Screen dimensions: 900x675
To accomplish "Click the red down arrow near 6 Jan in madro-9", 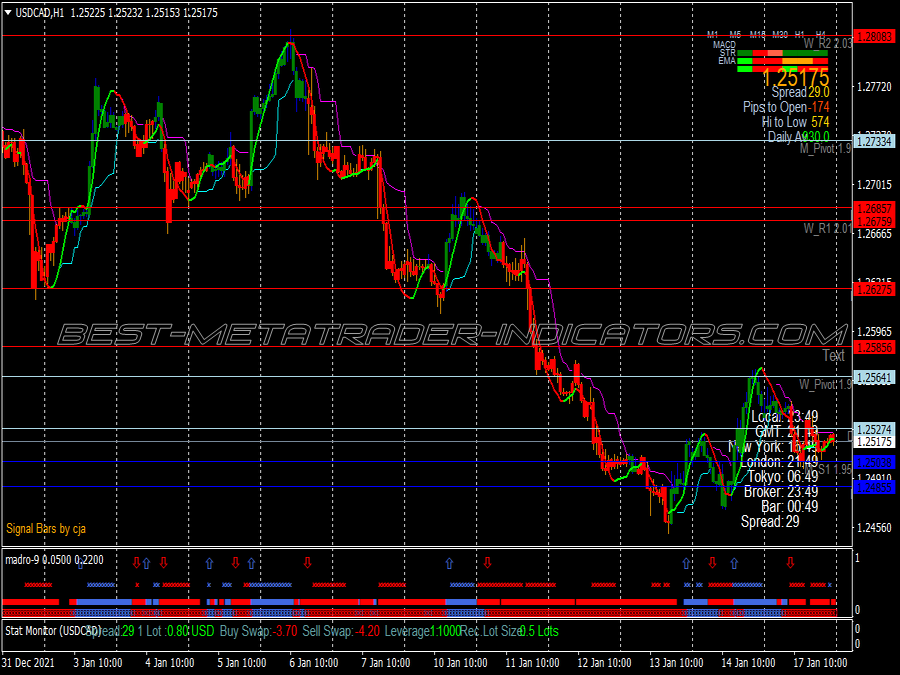I will [308, 562].
